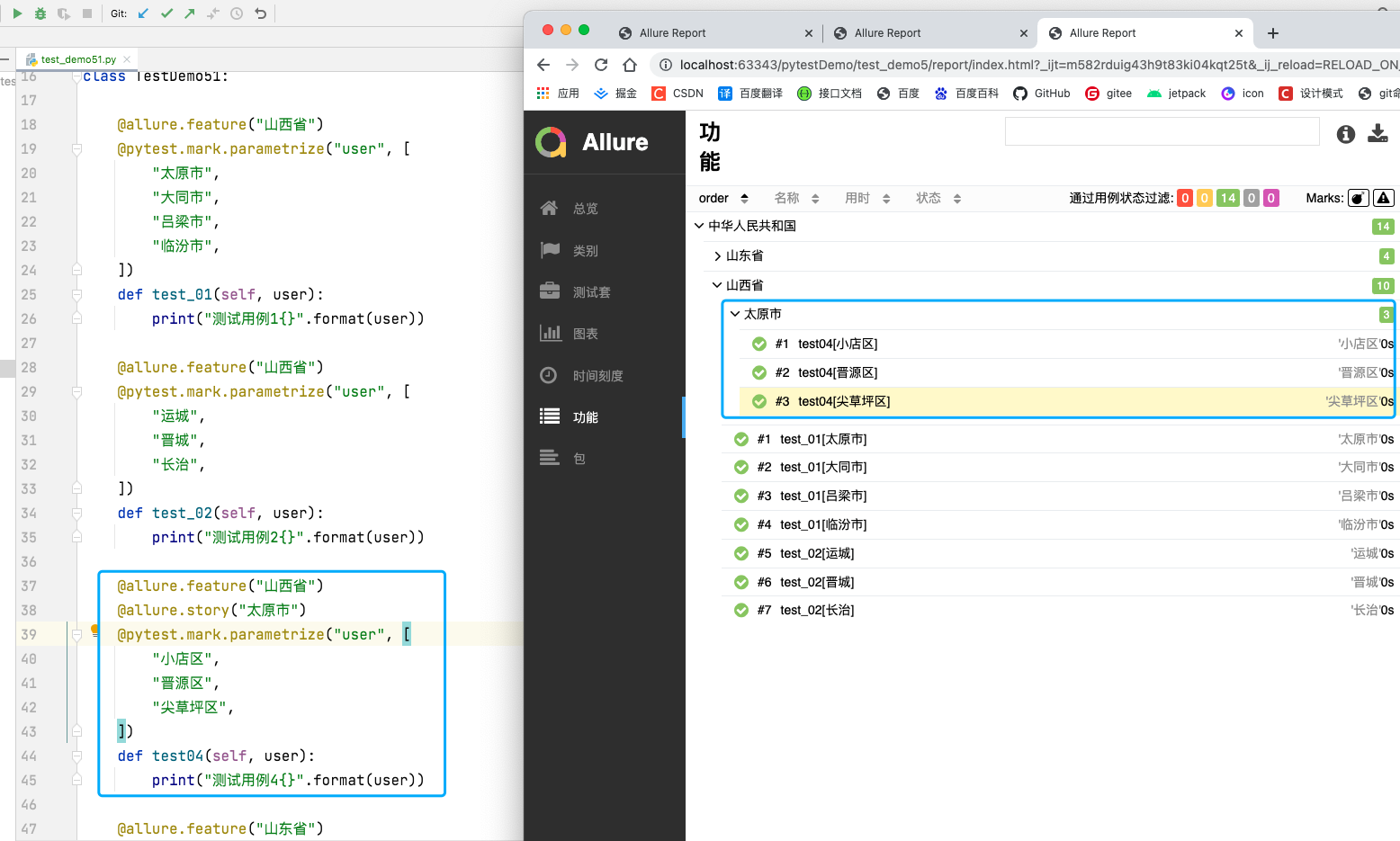Toggle the warning triangle marks filter

click(1384, 198)
